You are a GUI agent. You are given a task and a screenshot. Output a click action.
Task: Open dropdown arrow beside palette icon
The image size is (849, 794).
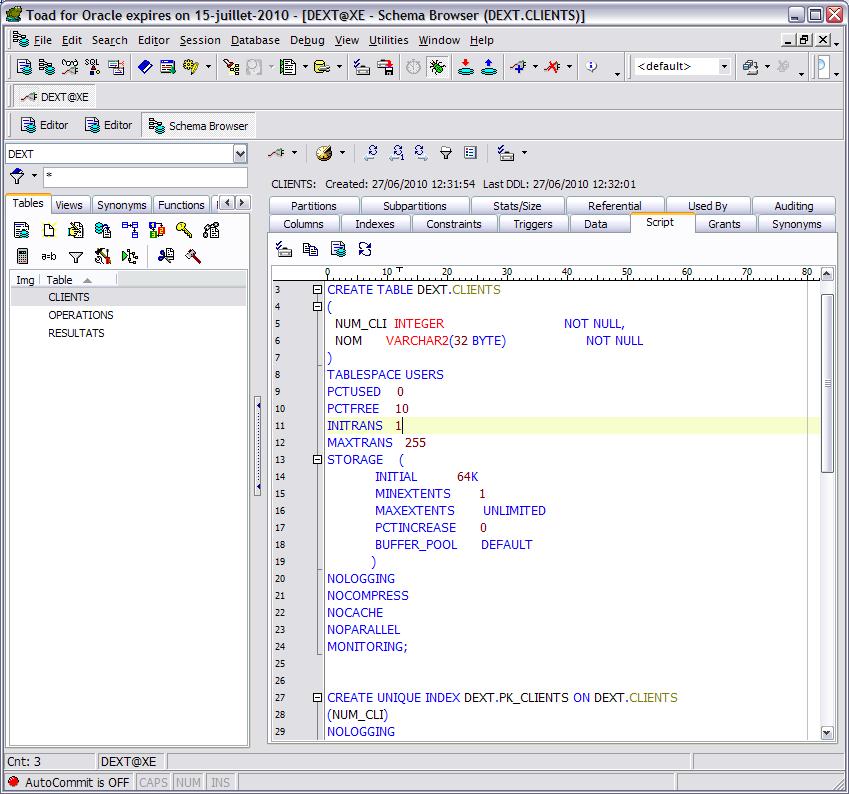point(342,153)
